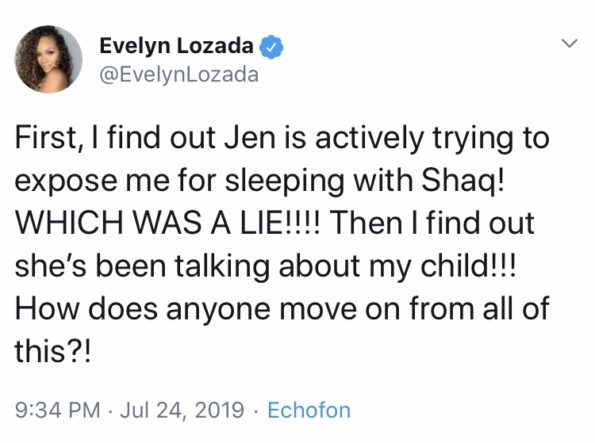Click the word "Shaq!" in the tweet
The image size is (595, 443).
463,181
